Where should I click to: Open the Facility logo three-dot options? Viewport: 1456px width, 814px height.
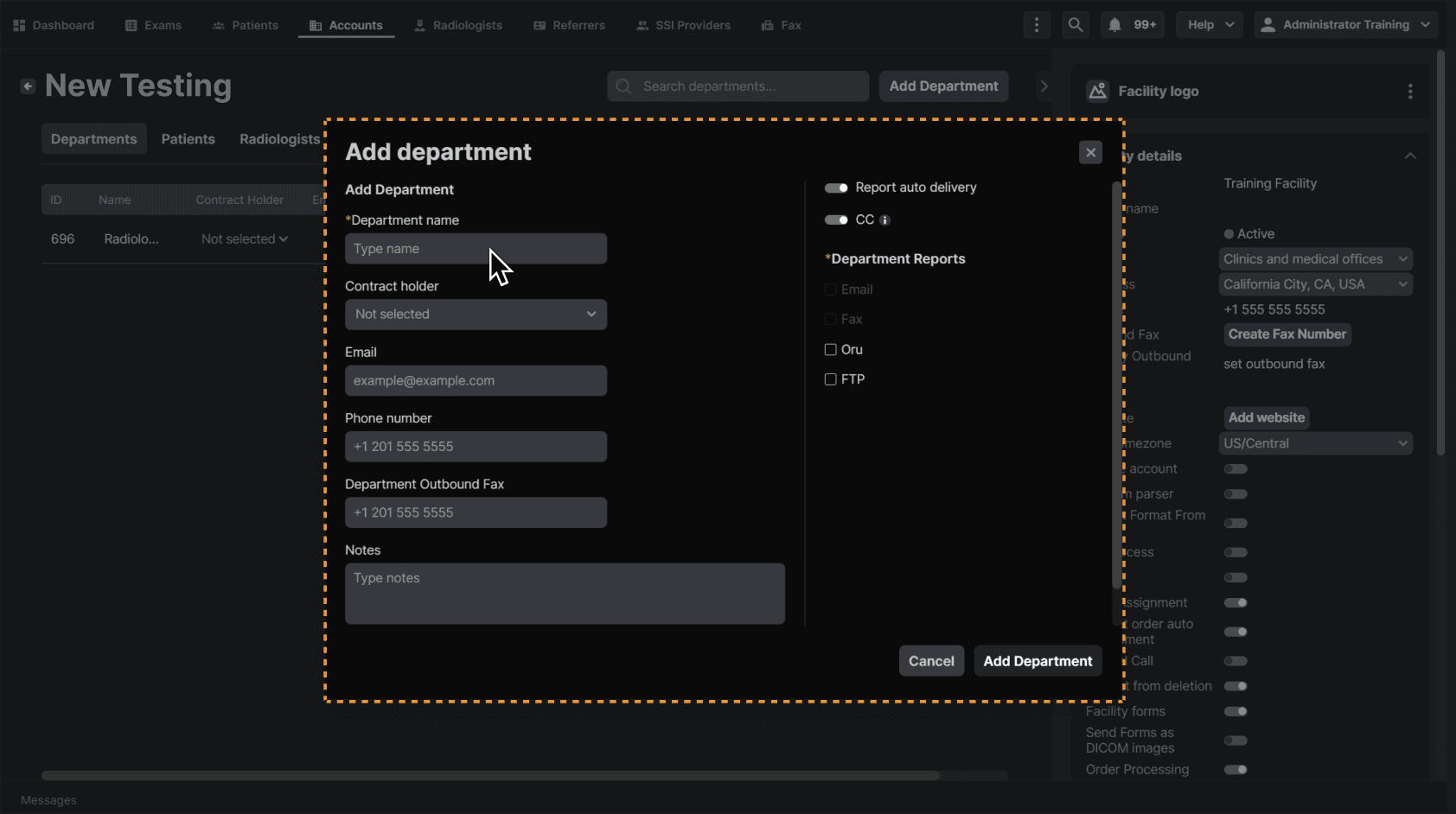click(1410, 92)
